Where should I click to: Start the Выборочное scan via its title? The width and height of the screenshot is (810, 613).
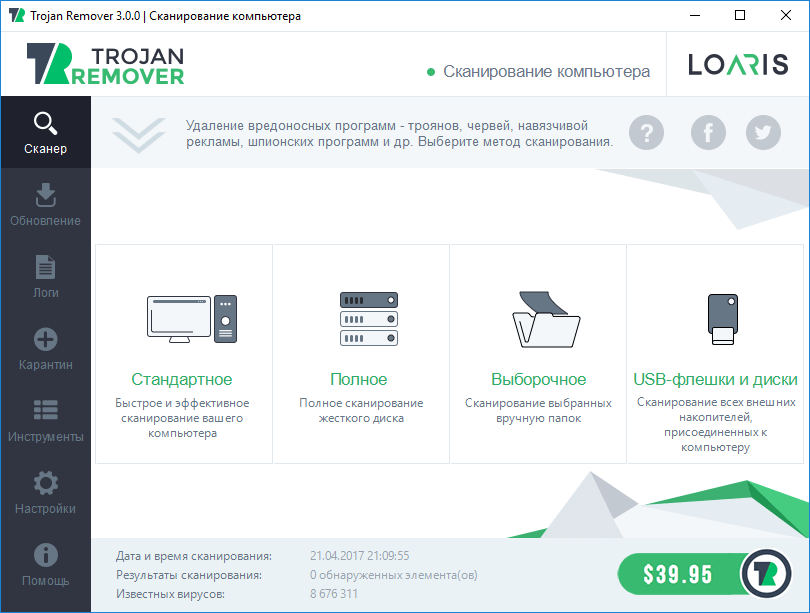[x=539, y=380]
